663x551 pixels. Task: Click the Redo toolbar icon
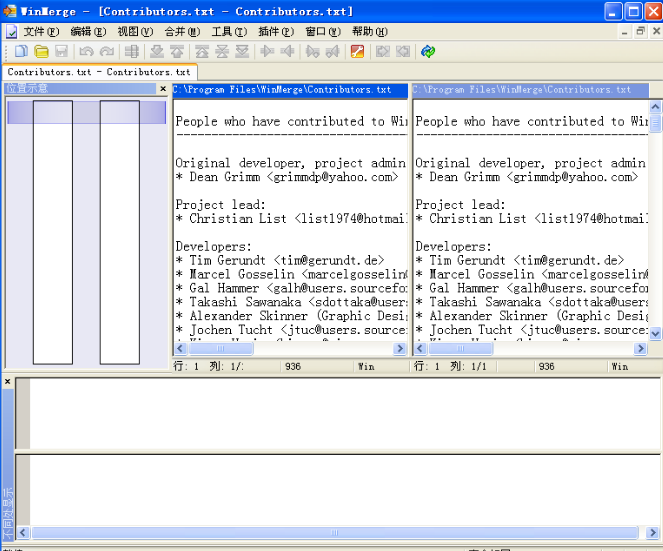tap(106, 52)
